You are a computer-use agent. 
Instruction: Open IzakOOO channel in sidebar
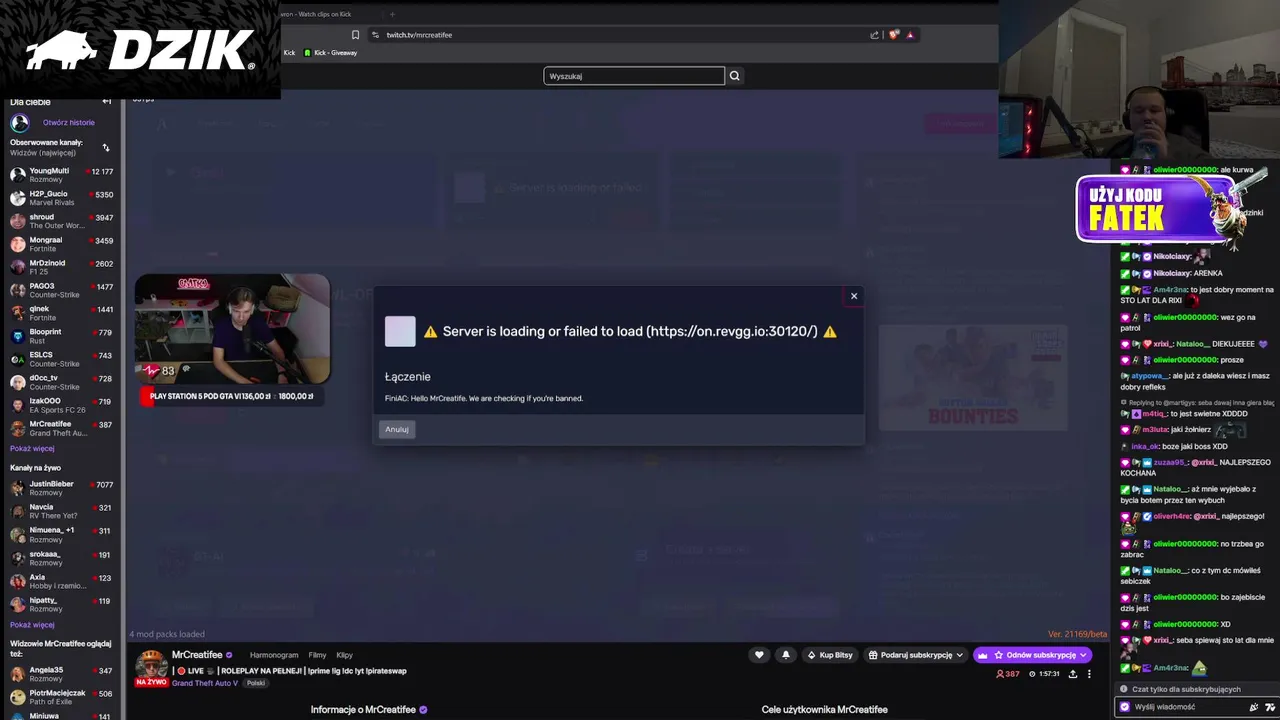(62, 405)
